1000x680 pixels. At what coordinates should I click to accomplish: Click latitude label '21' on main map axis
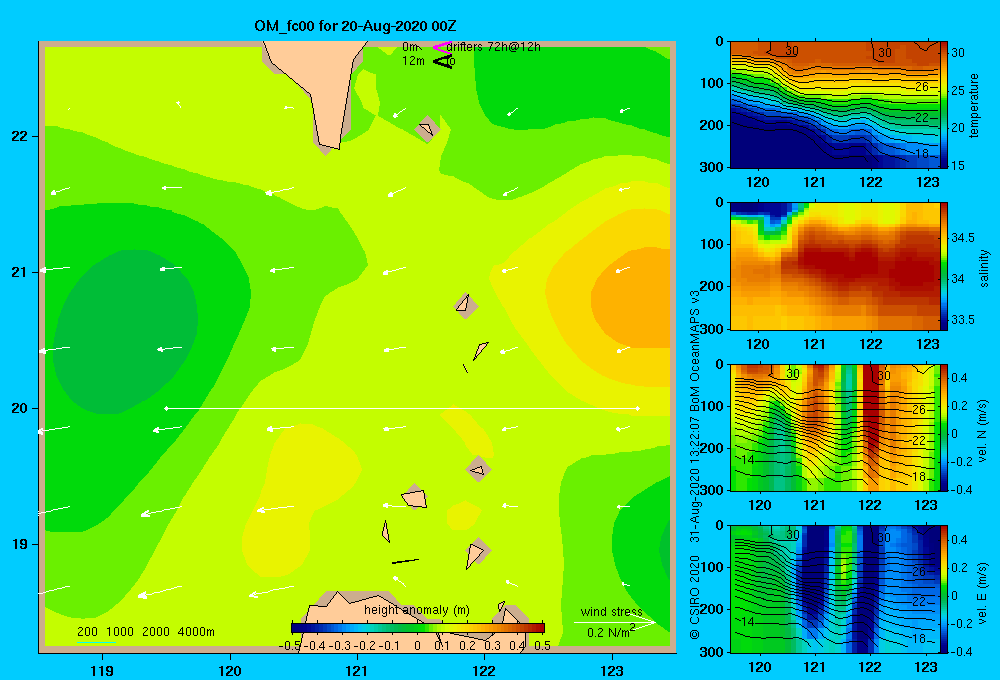[19, 272]
